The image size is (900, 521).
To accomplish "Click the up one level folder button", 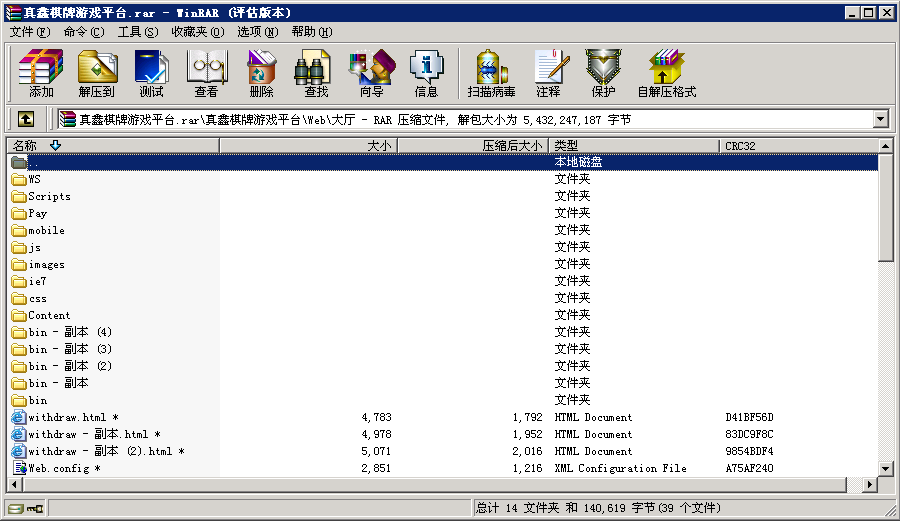I will click(x=26, y=119).
